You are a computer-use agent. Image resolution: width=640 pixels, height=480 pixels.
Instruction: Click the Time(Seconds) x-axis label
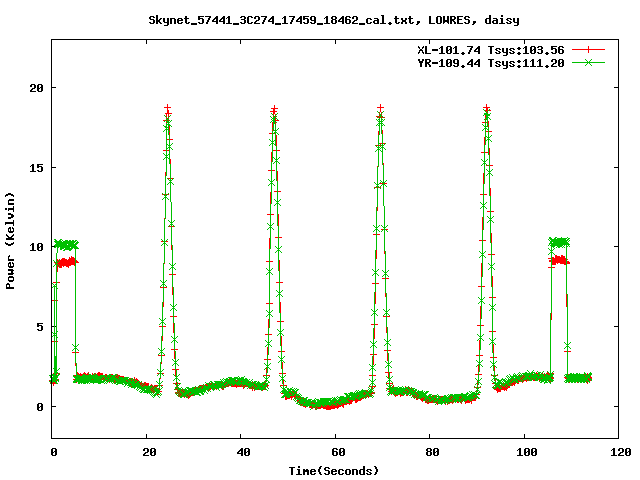tap(334, 471)
